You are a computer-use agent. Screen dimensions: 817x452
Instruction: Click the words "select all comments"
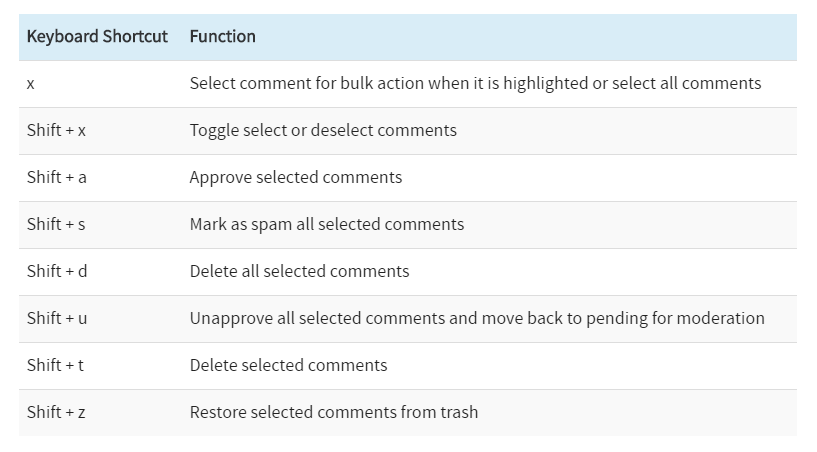[685, 84]
